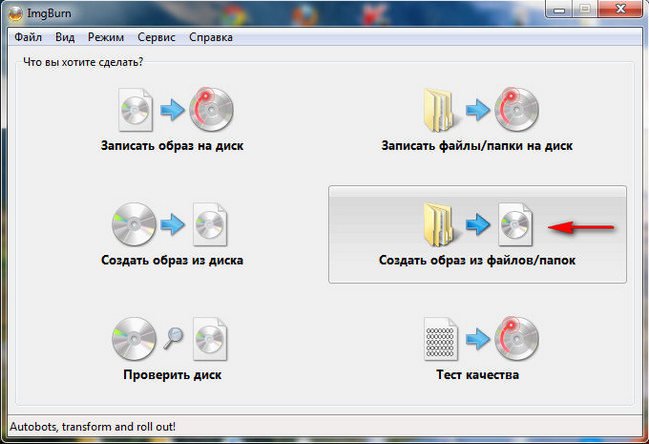Image resolution: width=649 pixels, height=444 pixels.
Task: Click blue arrow icon above Записать образ на диск
Action: point(172,110)
